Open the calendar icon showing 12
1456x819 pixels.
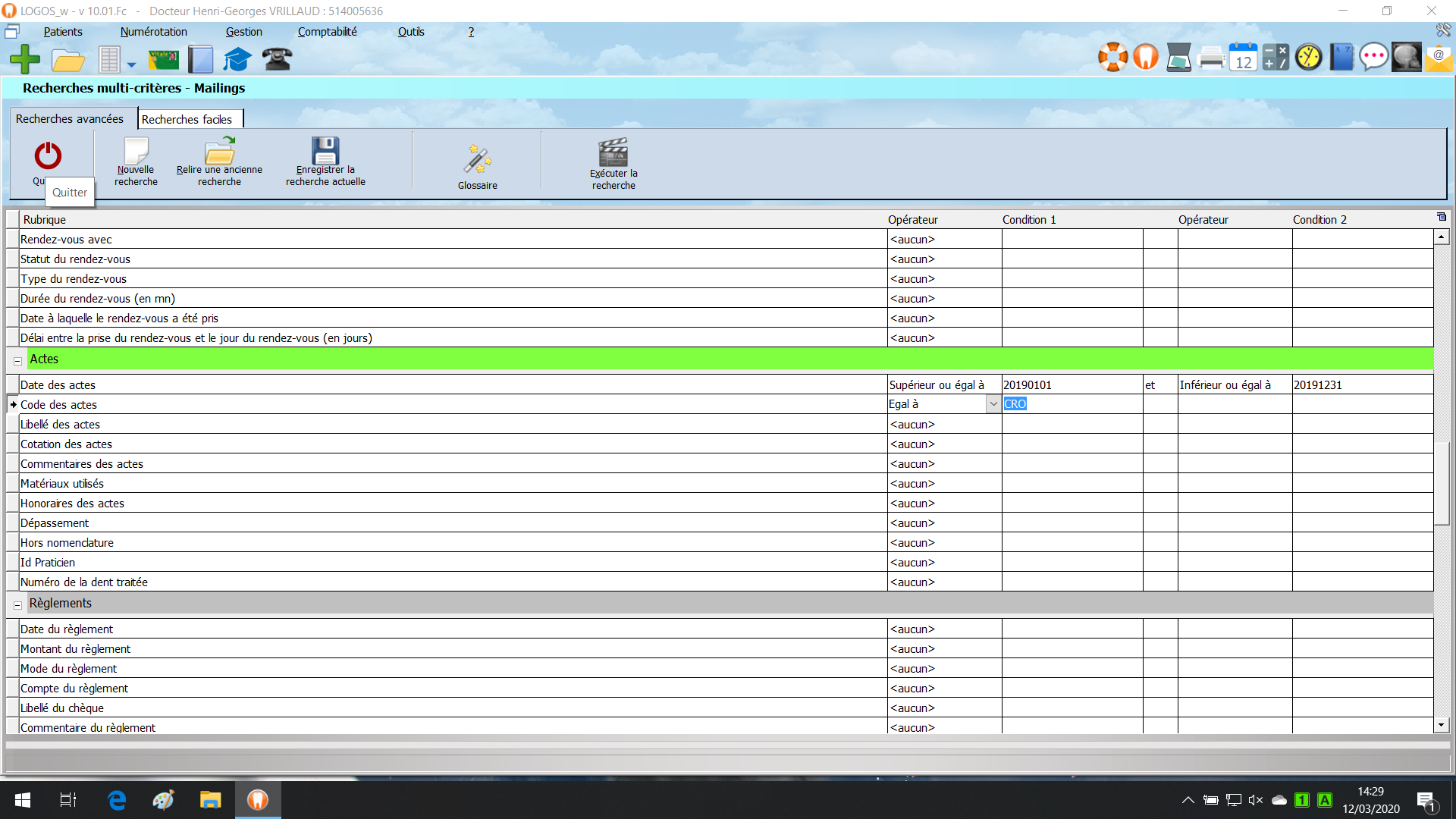point(1243,58)
